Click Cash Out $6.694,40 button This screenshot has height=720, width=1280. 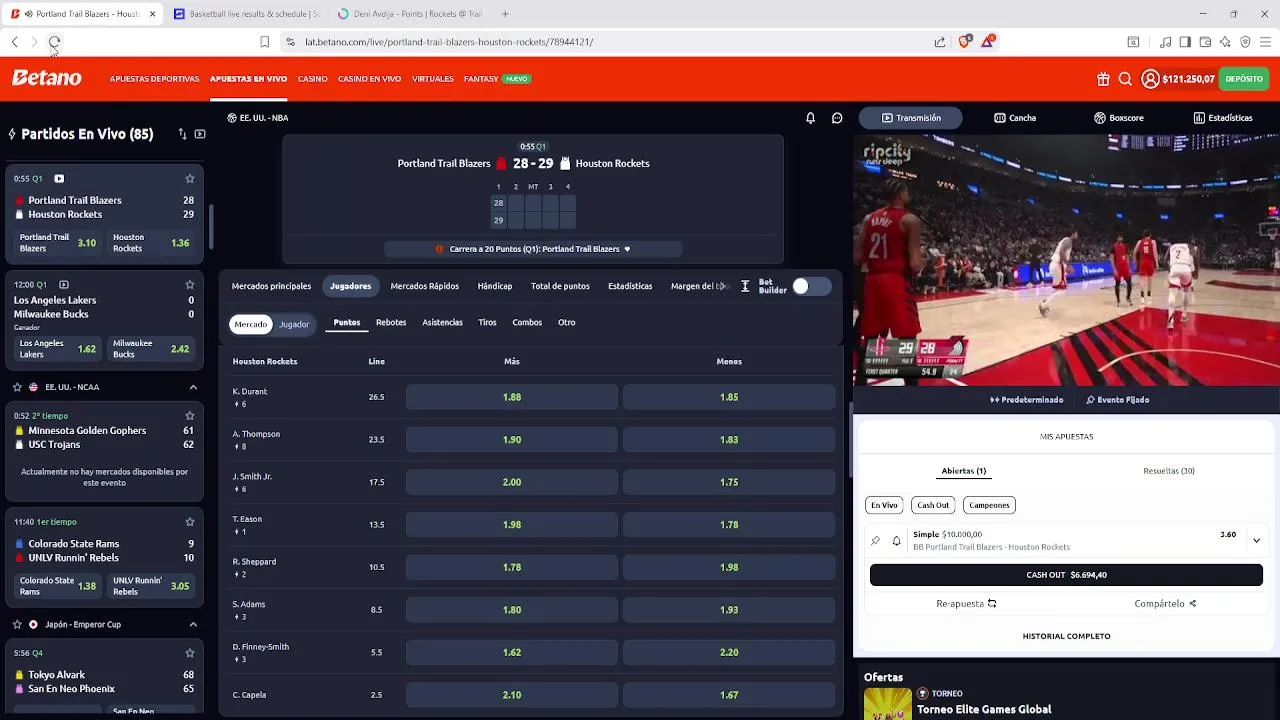1066,575
